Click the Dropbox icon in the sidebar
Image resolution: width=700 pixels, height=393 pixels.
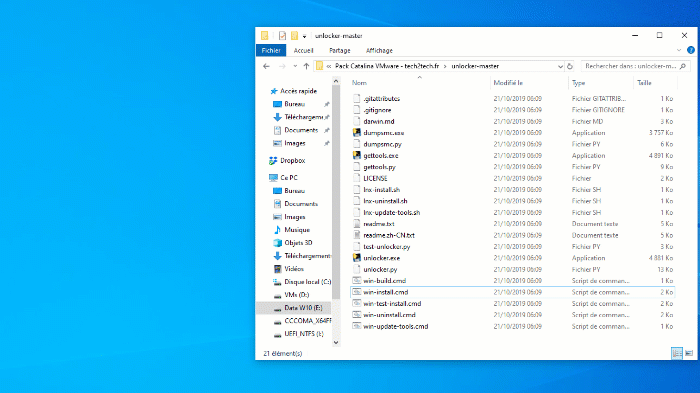click(273, 160)
